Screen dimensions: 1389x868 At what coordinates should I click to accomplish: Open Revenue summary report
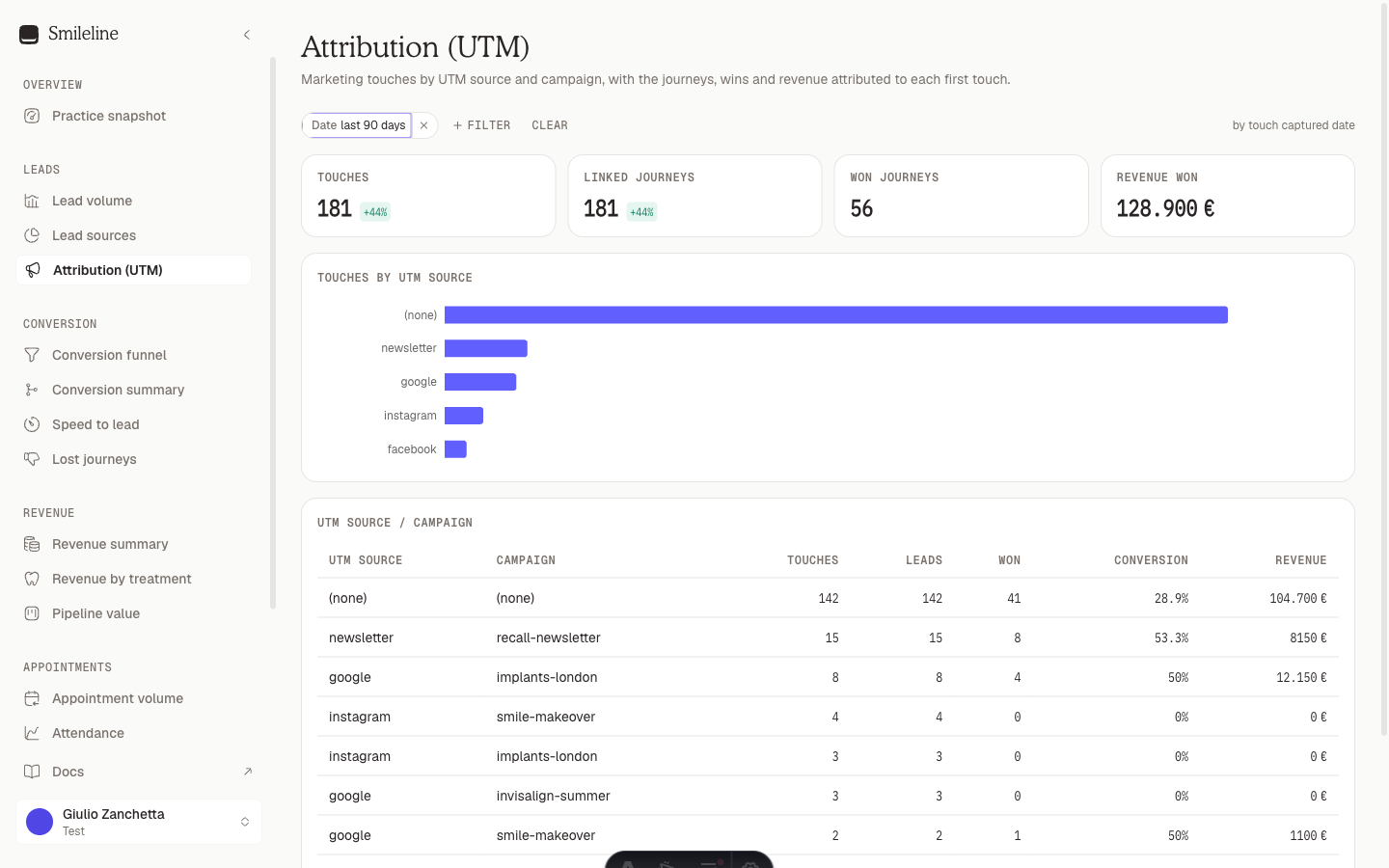coord(134,544)
